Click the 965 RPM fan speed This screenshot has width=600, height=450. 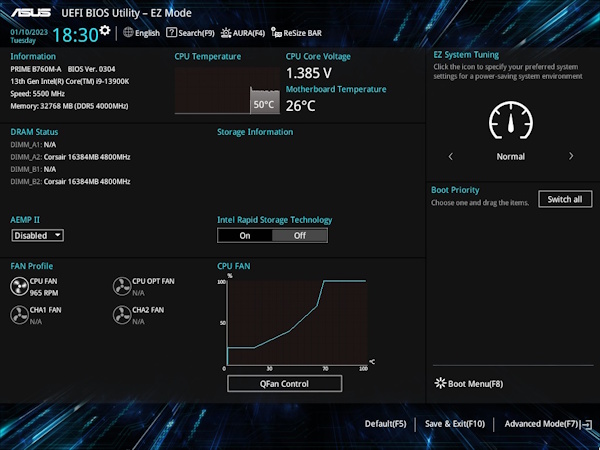[x=44, y=293]
